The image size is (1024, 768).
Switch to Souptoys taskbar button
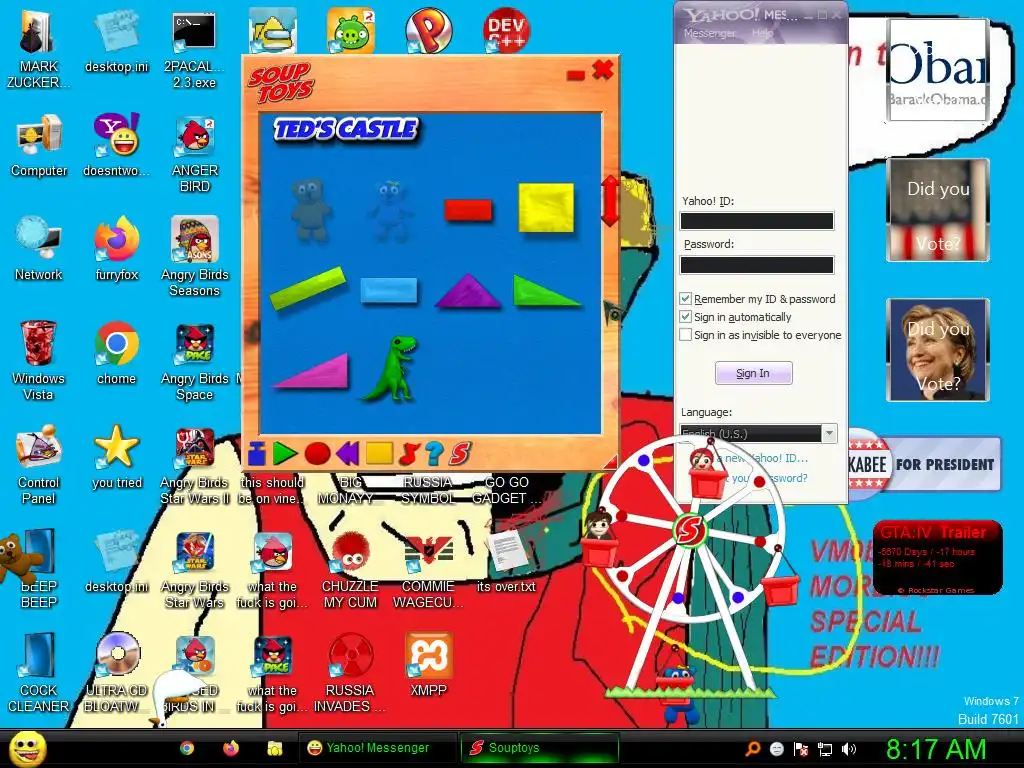pos(539,748)
